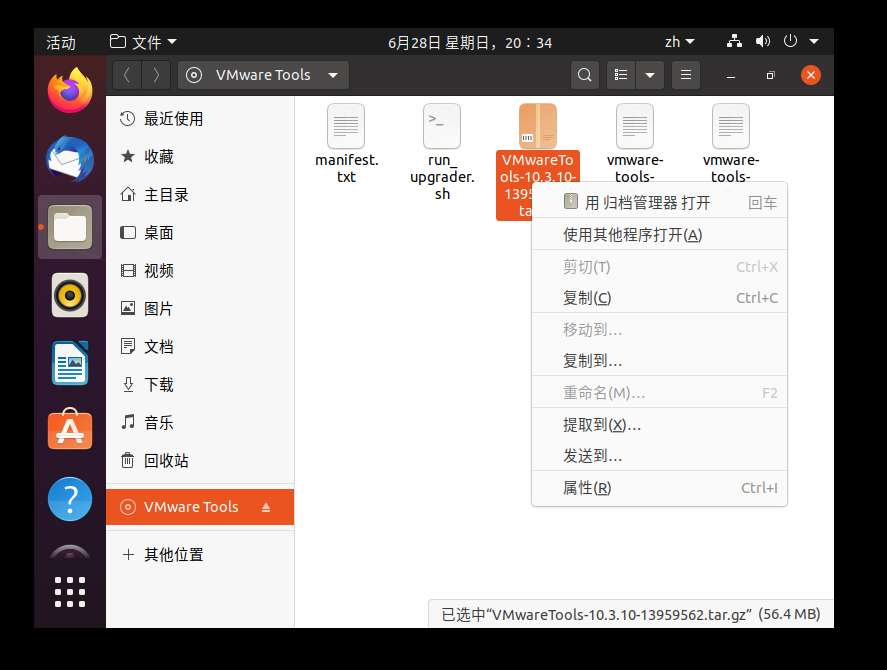Click the Files icon in the dock
This screenshot has height=670, width=887.
70,227
